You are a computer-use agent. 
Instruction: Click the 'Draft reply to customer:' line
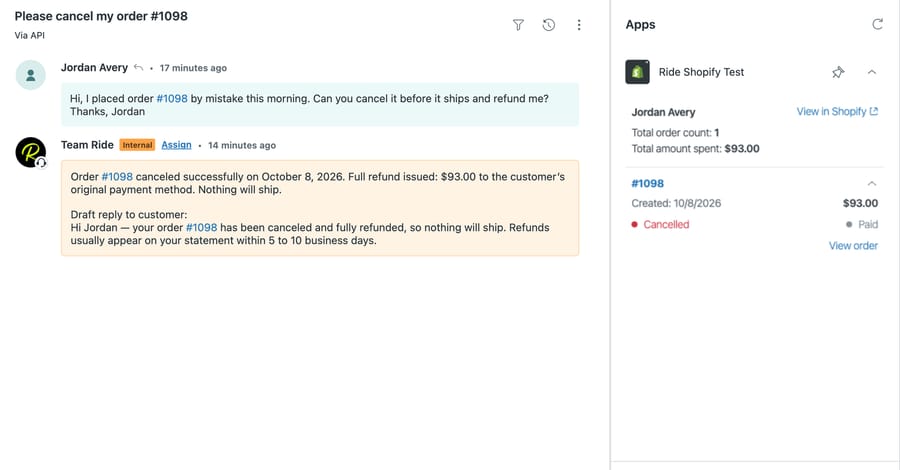(x=129, y=215)
